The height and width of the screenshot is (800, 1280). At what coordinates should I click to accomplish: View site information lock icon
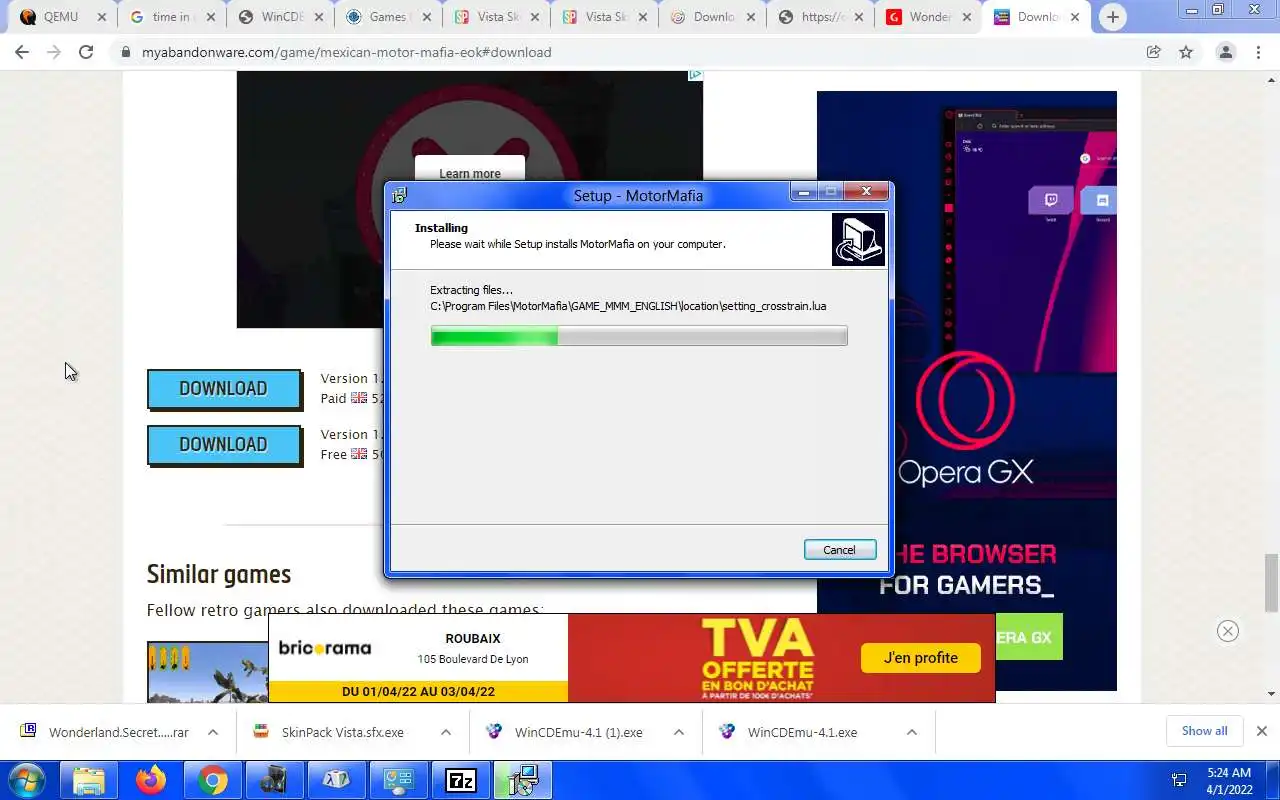click(126, 52)
